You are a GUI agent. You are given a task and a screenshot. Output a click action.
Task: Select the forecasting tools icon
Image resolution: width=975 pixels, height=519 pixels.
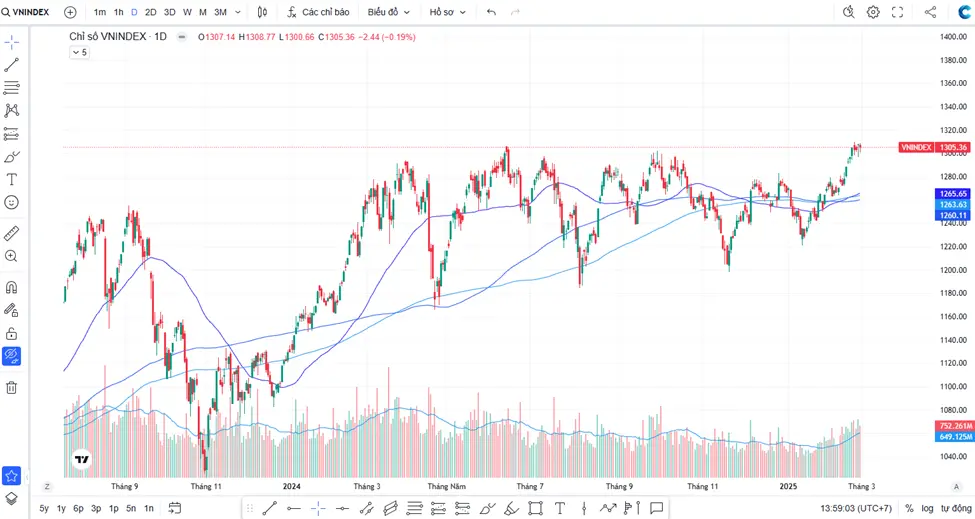click(11, 134)
